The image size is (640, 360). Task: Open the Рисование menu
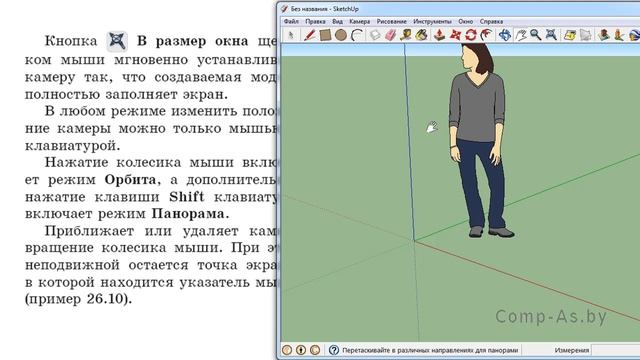391,21
